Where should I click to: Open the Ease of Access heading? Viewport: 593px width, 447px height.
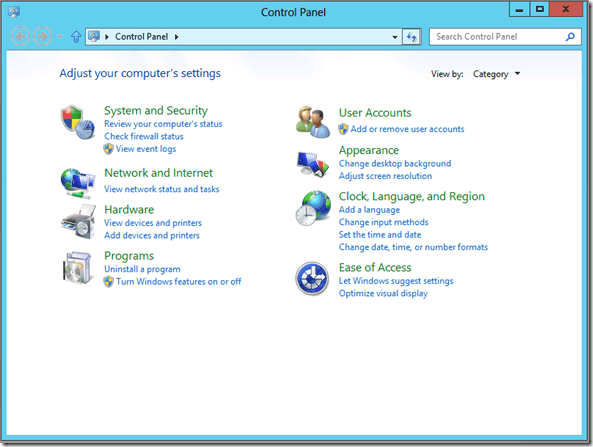tap(375, 268)
